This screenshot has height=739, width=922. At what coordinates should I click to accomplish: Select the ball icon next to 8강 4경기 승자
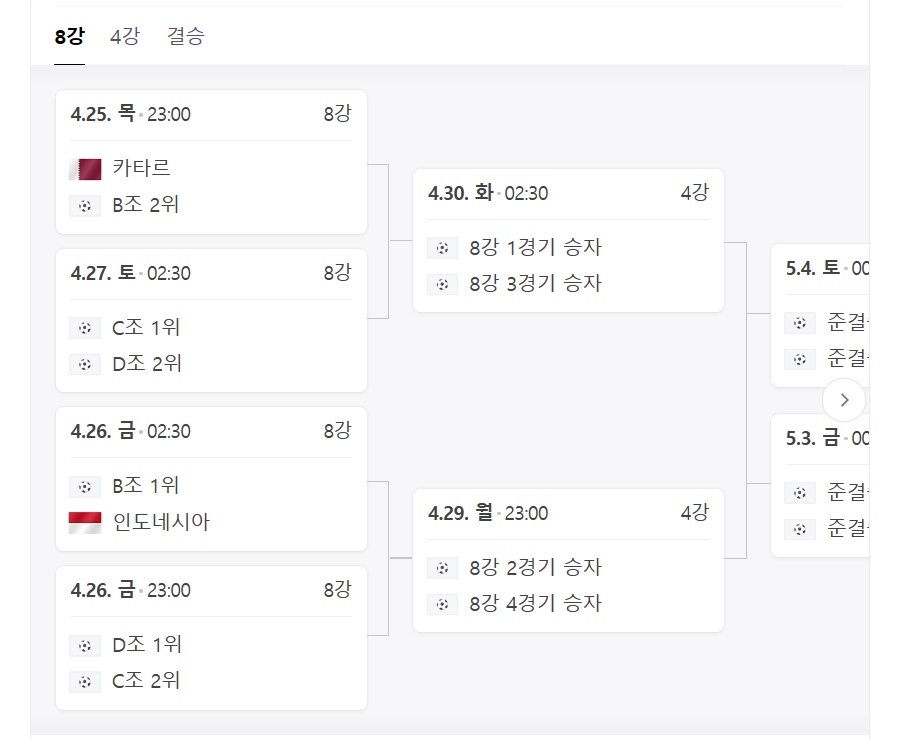(x=442, y=603)
